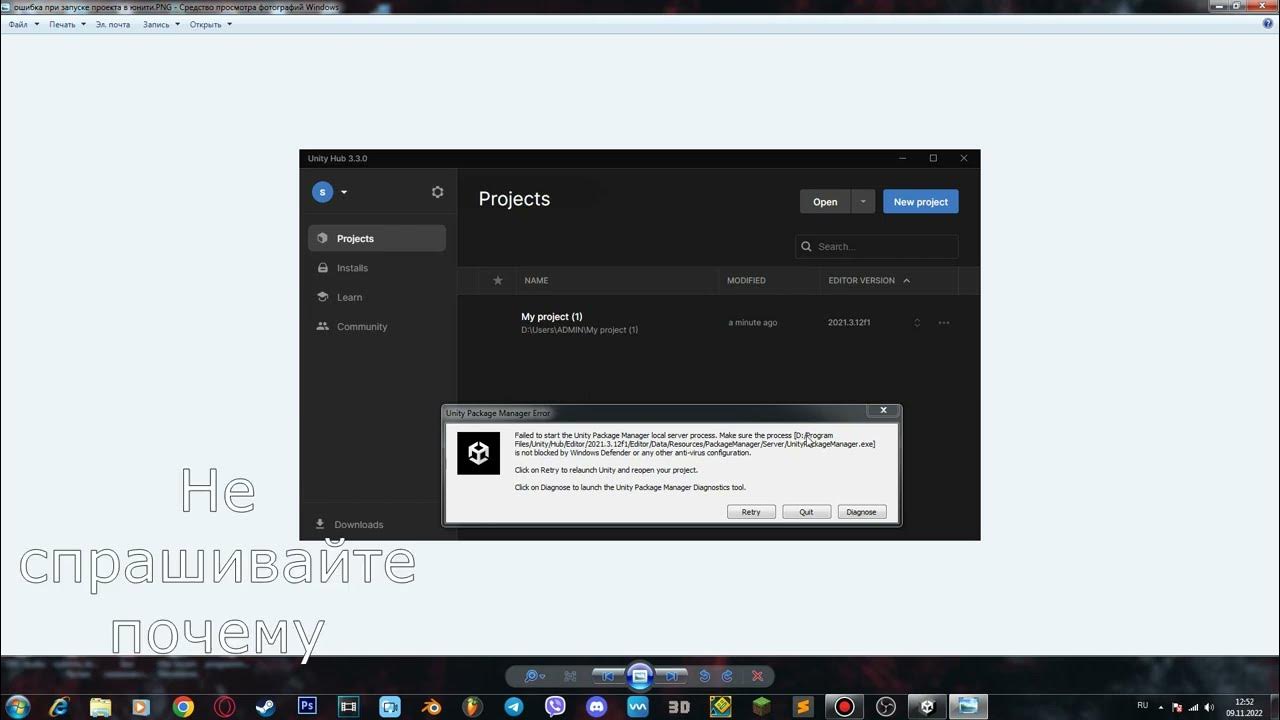Screen dimensions: 1280x720
Task: Change editor version for My project (1)
Action: (917, 322)
